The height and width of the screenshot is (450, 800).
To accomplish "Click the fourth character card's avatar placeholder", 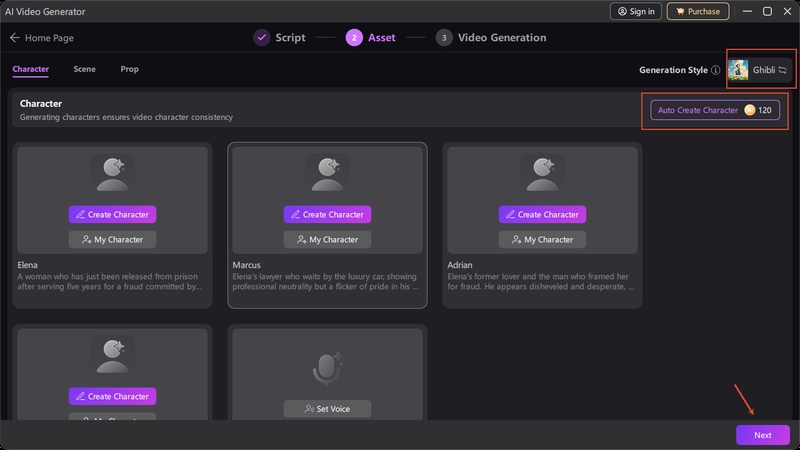I will tap(112, 355).
